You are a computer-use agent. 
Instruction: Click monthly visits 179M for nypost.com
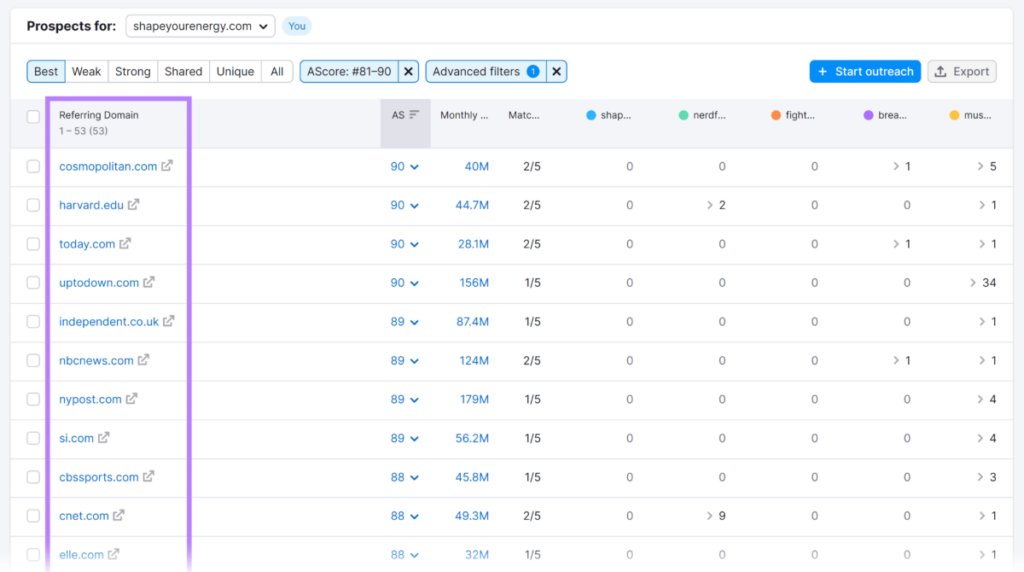[x=474, y=400]
